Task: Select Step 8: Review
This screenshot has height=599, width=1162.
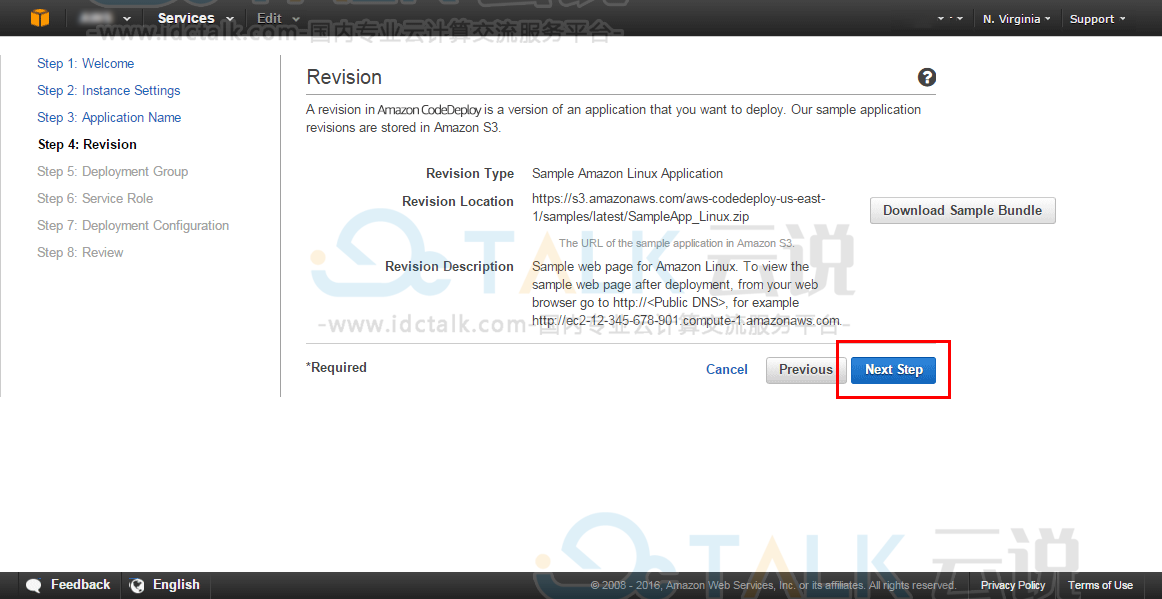Action: (x=80, y=252)
